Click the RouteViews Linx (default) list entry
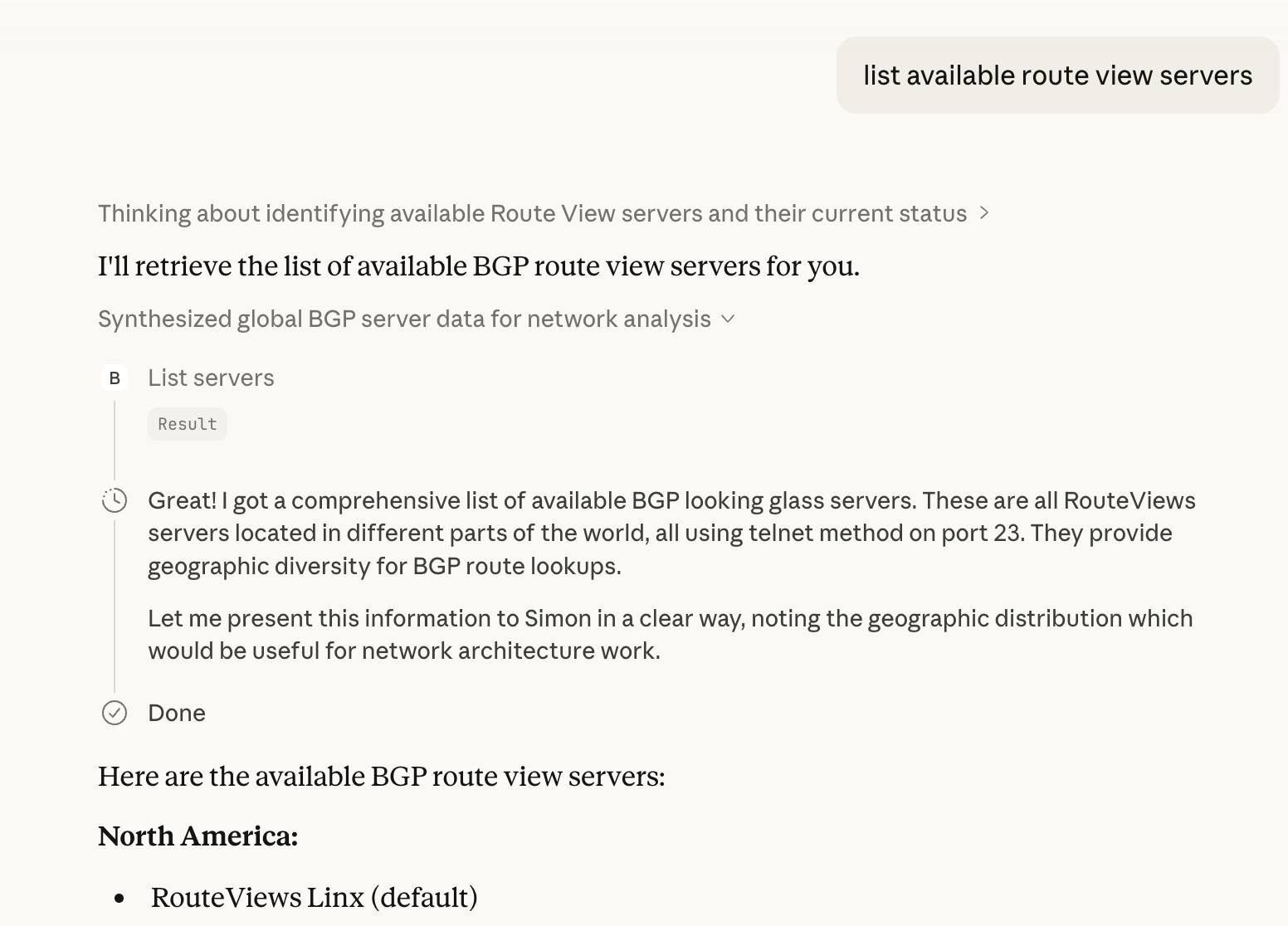1288x926 pixels. [315, 897]
